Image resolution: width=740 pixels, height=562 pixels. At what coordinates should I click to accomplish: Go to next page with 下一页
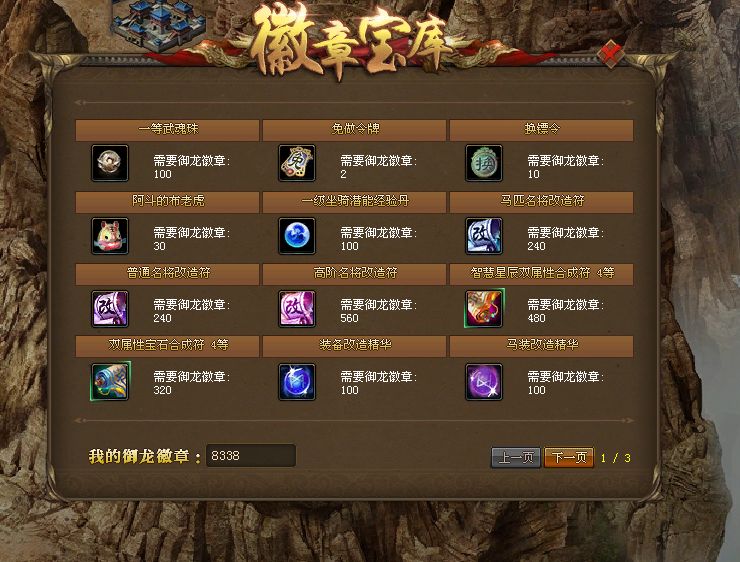pos(569,457)
